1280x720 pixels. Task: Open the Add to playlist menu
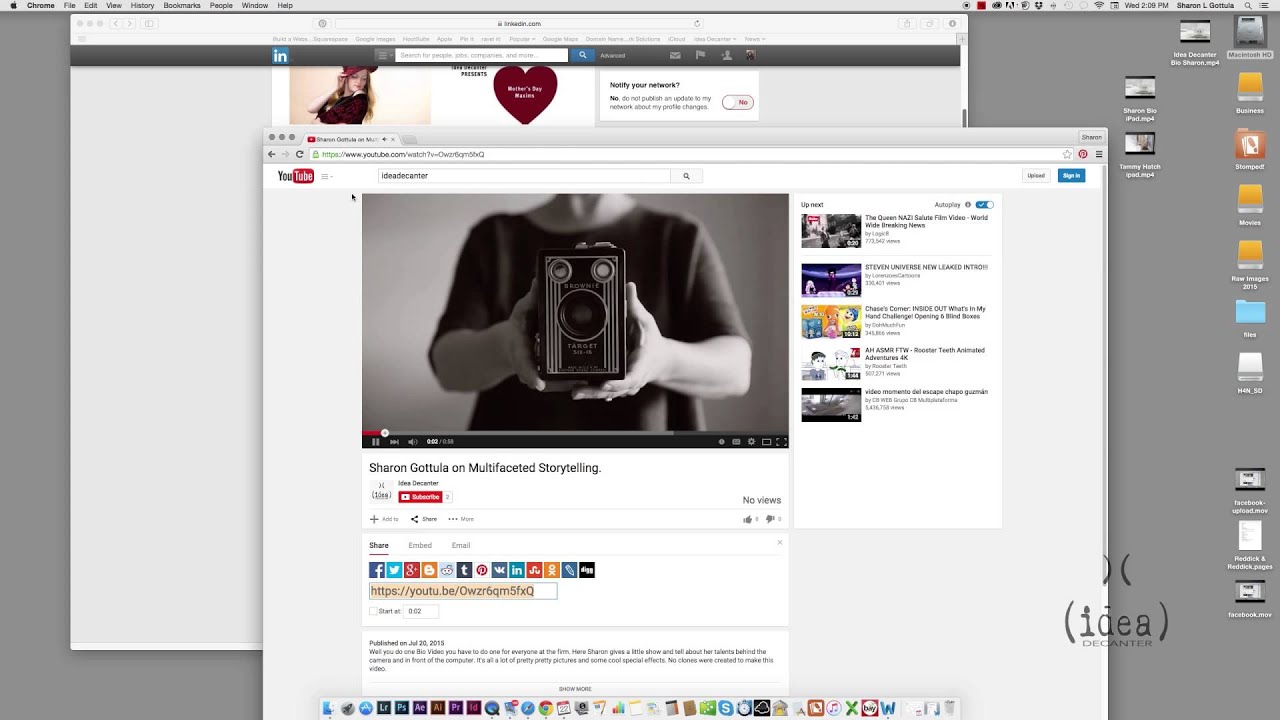(x=384, y=519)
